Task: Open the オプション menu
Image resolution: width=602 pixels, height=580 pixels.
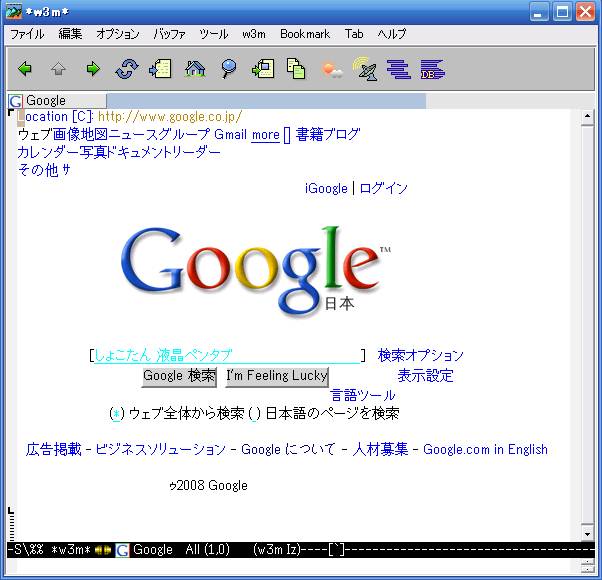Action: (118, 34)
